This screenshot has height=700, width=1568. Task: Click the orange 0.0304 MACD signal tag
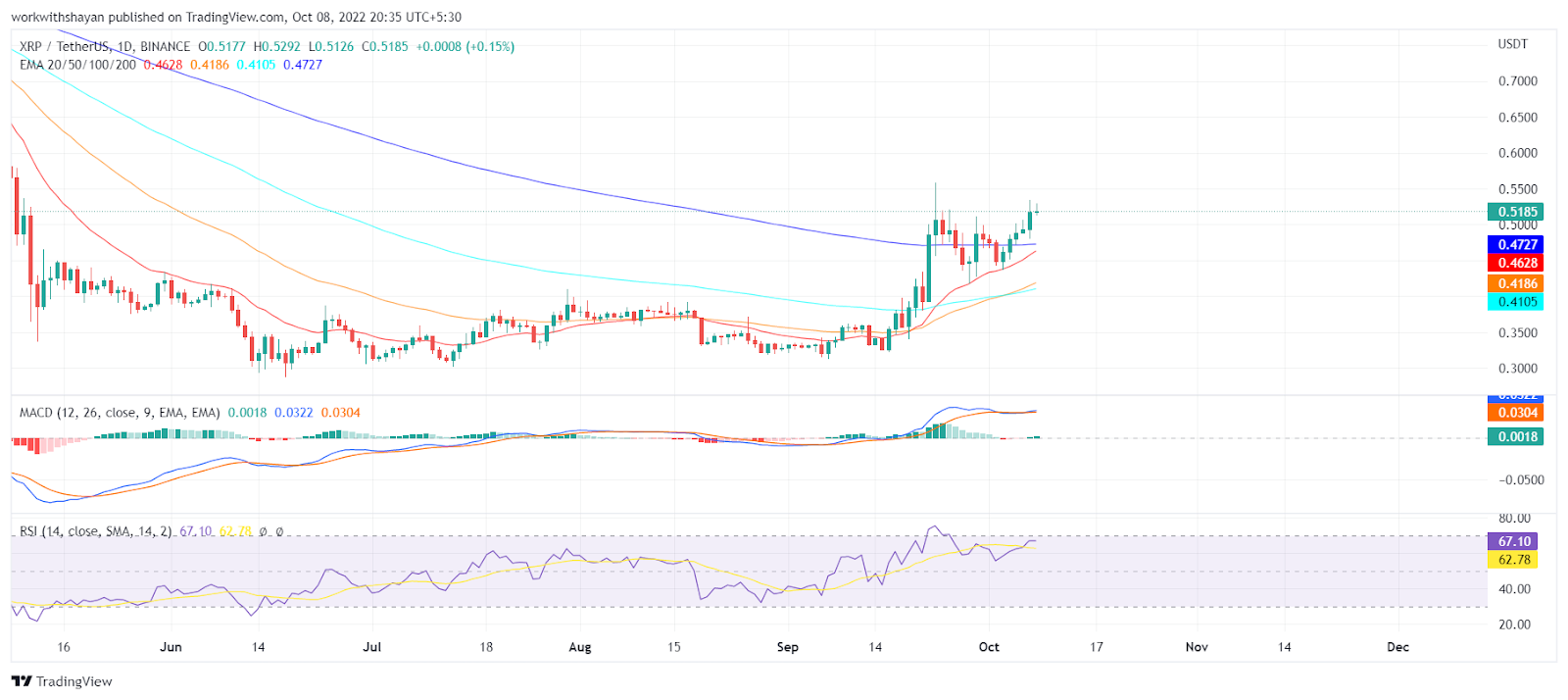pyautogui.click(x=1515, y=413)
